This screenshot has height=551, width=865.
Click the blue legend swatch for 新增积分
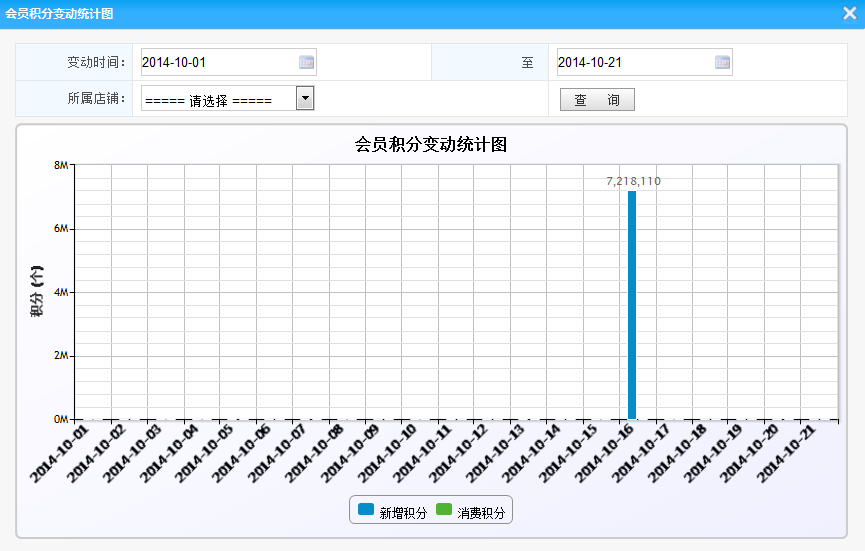point(365,510)
